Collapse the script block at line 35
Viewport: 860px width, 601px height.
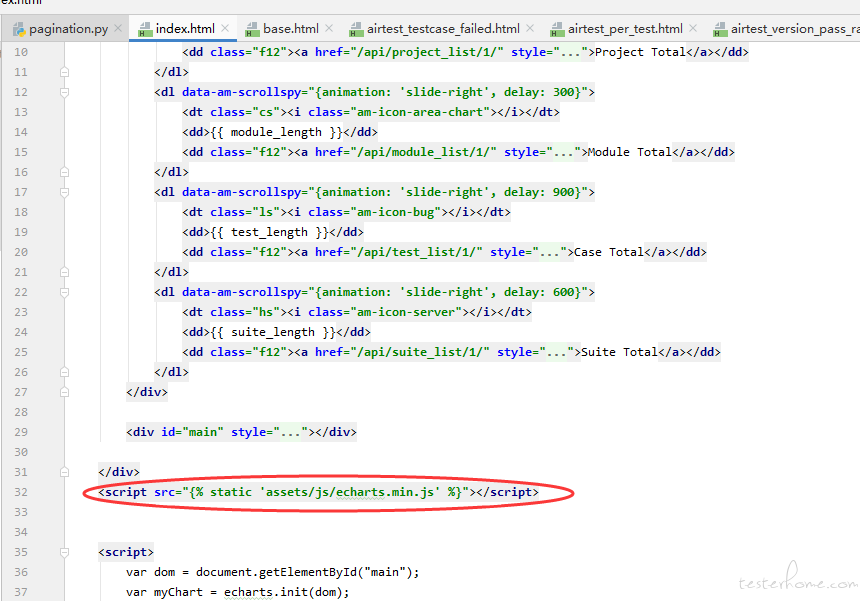pos(64,552)
